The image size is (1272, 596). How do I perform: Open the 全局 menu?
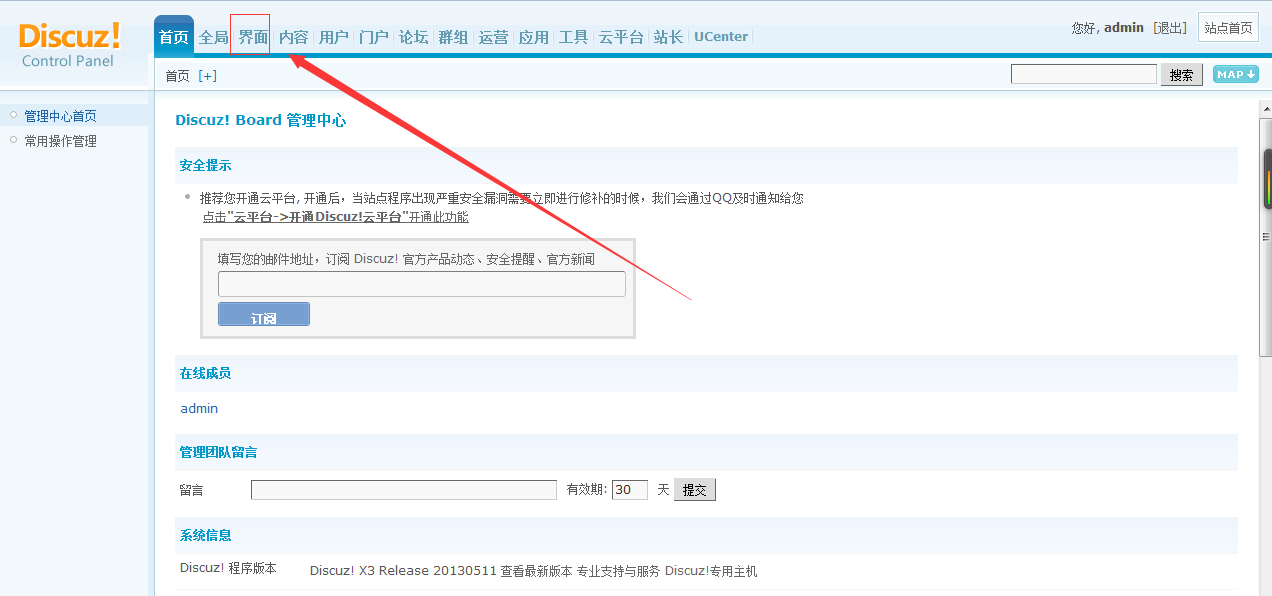point(213,37)
